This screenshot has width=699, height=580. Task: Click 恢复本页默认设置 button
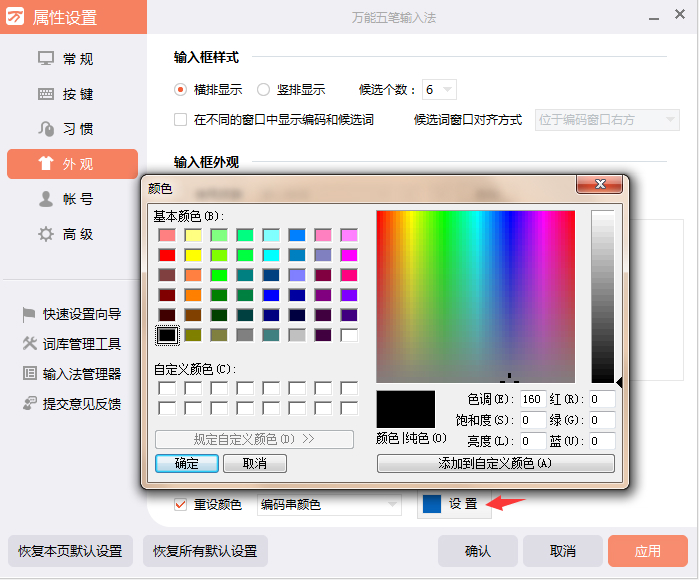(70, 551)
